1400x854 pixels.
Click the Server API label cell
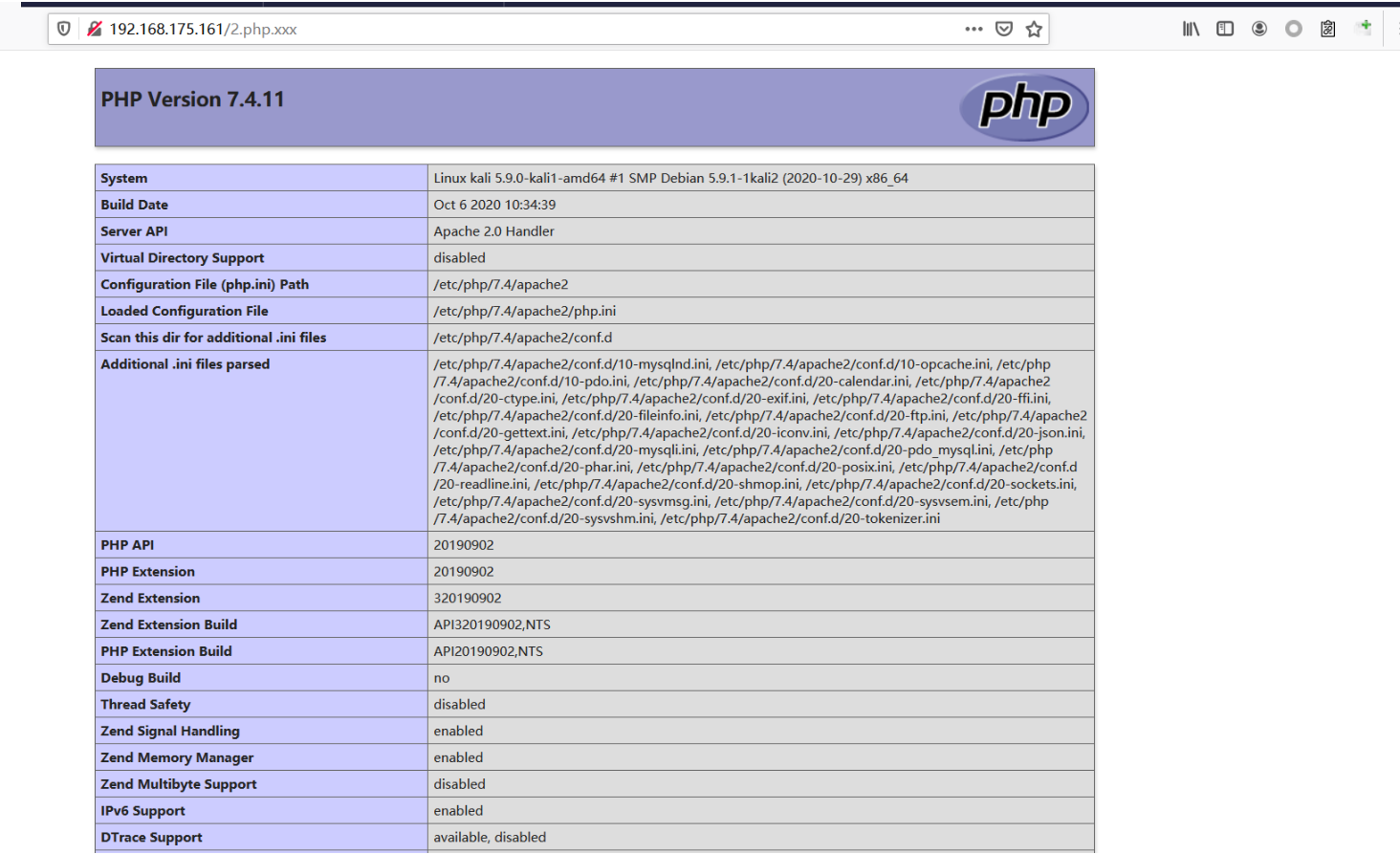(261, 231)
